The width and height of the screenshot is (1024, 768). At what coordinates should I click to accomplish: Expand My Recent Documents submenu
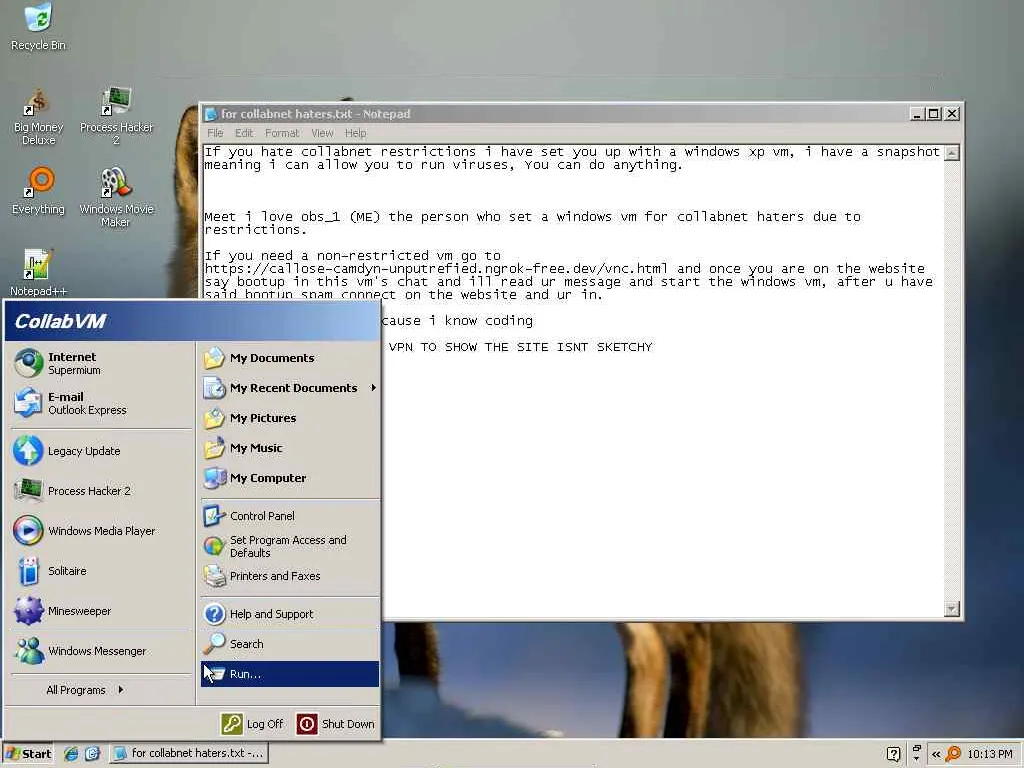(290, 388)
